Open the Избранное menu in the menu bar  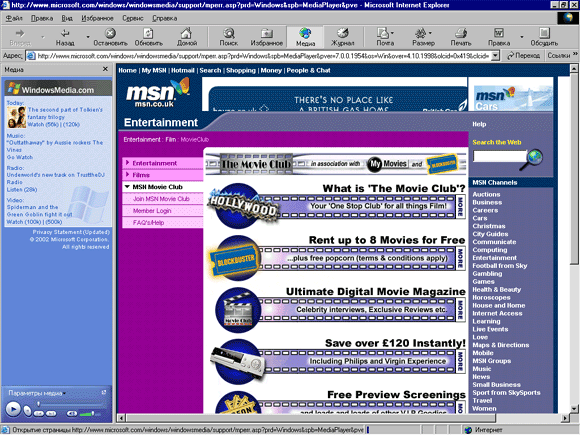(x=97, y=18)
